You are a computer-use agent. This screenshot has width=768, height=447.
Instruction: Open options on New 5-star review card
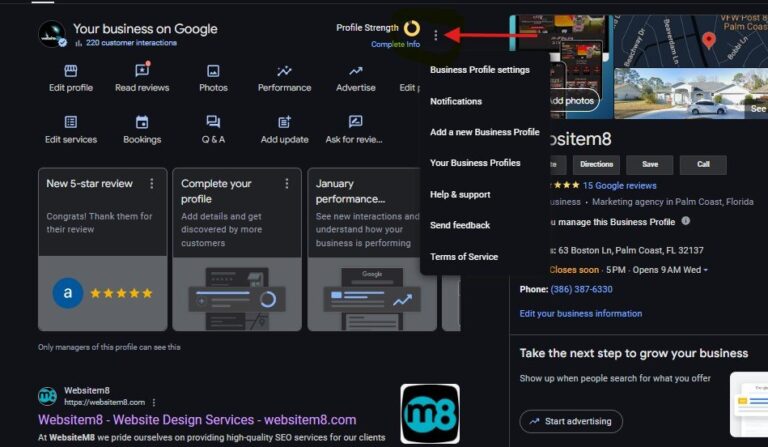click(152, 184)
